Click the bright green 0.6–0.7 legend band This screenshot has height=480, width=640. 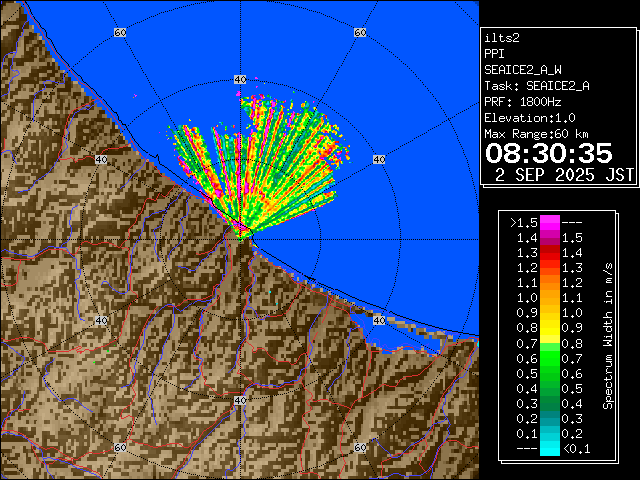click(549, 357)
